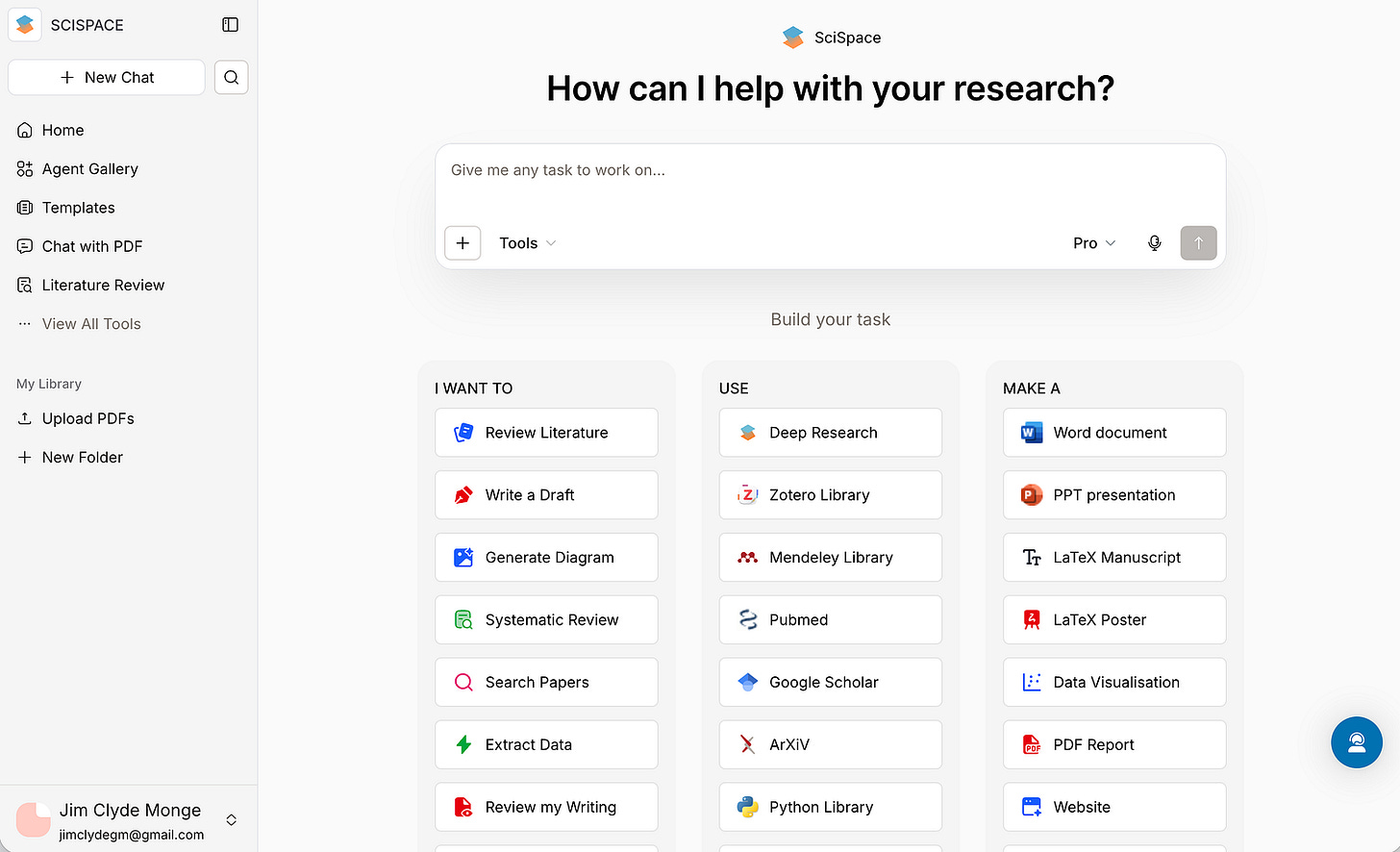Collapse the sidebar with the panel icon

pyautogui.click(x=230, y=25)
